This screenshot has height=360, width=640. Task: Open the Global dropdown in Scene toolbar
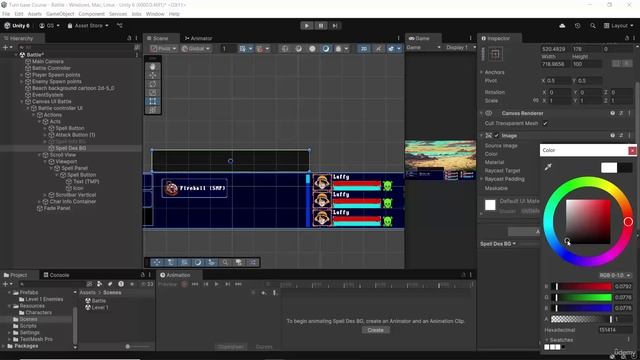point(195,49)
